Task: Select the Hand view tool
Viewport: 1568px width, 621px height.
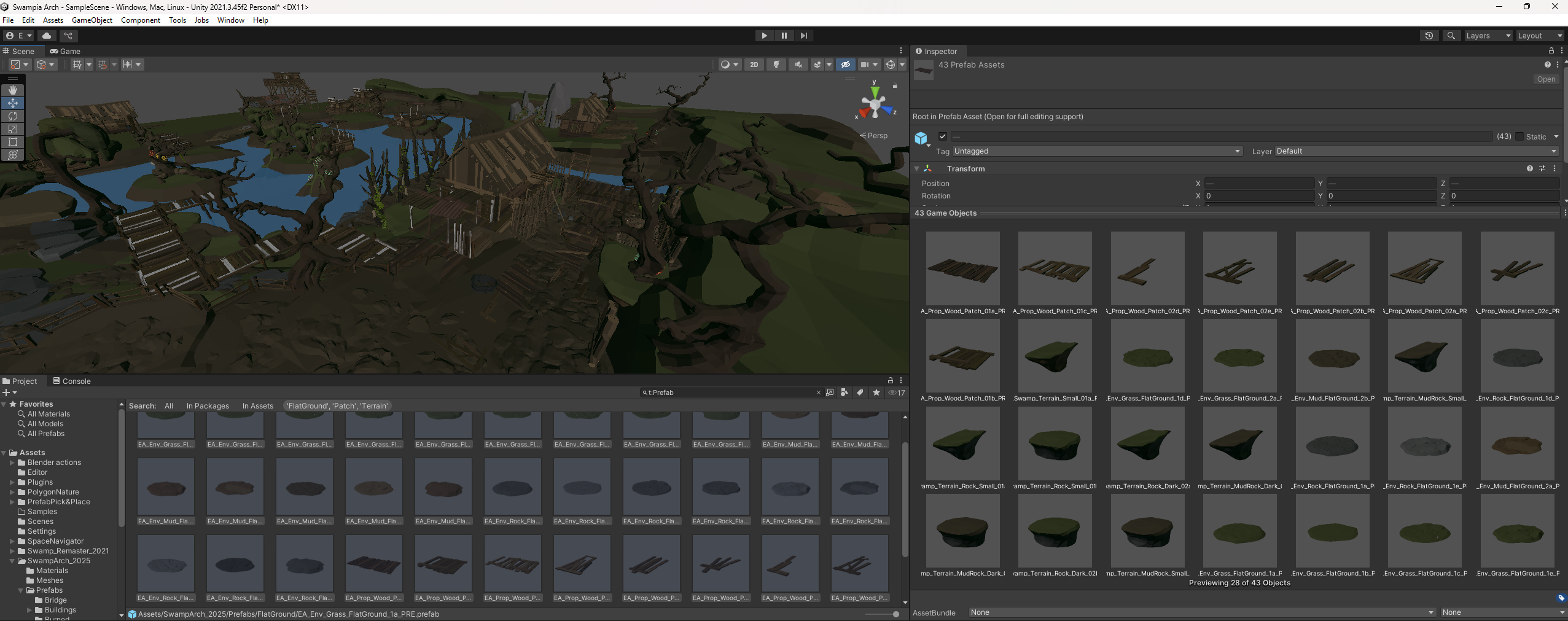Action: tap(12, 90)
